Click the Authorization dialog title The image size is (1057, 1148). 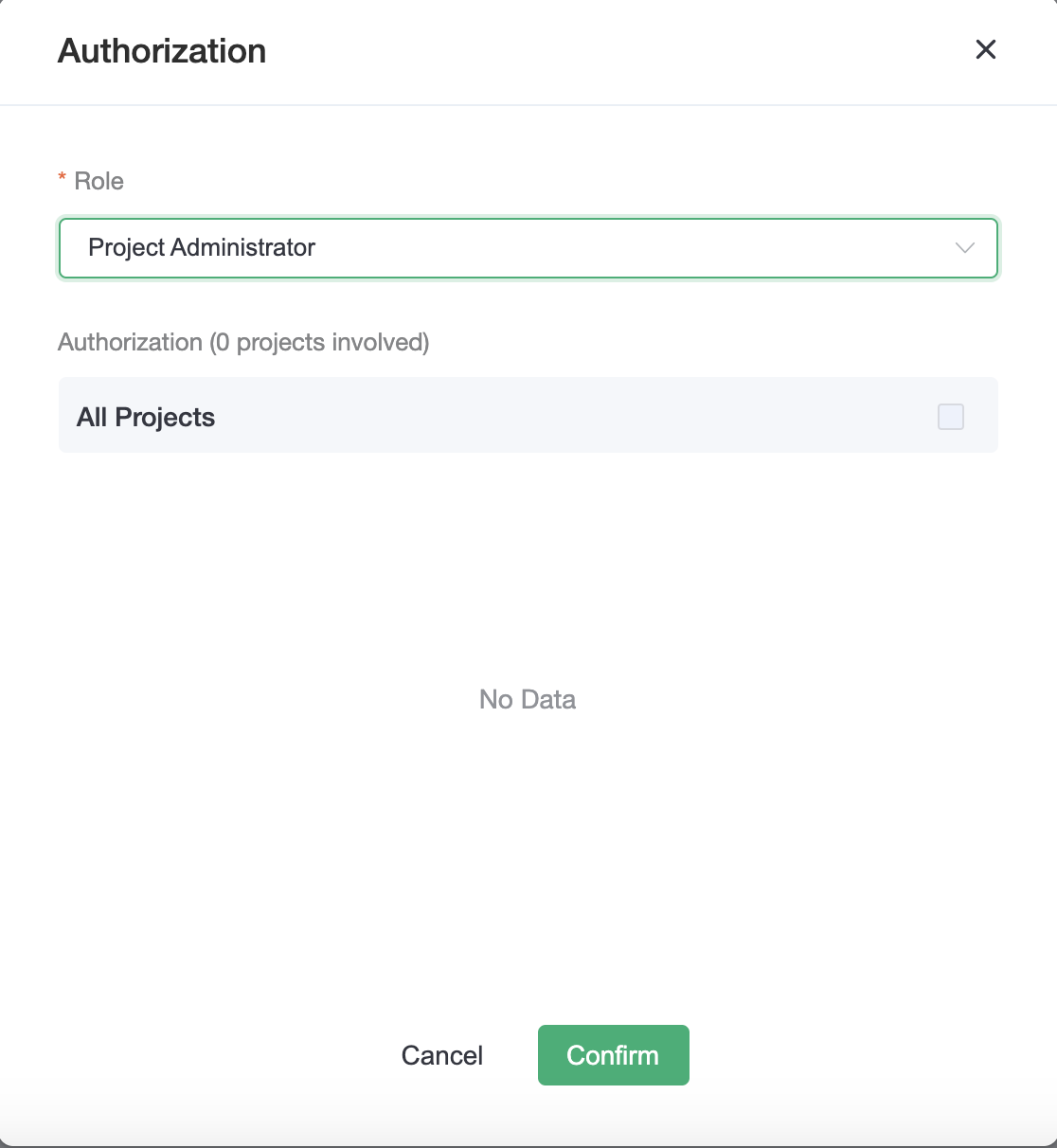click(162, 51)
